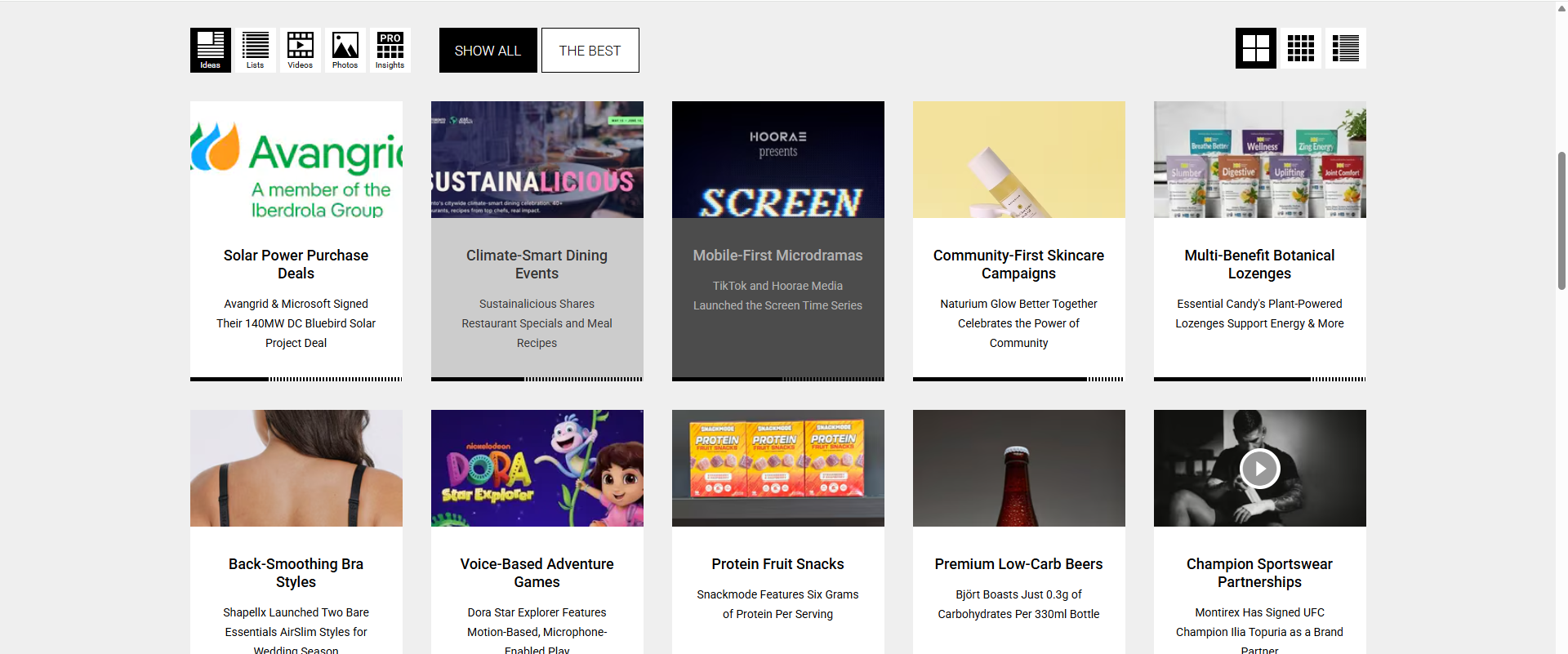The image size is (1568, 654).
Task: Select the Ideas filter icon
Action: click(x=211, y=50)
